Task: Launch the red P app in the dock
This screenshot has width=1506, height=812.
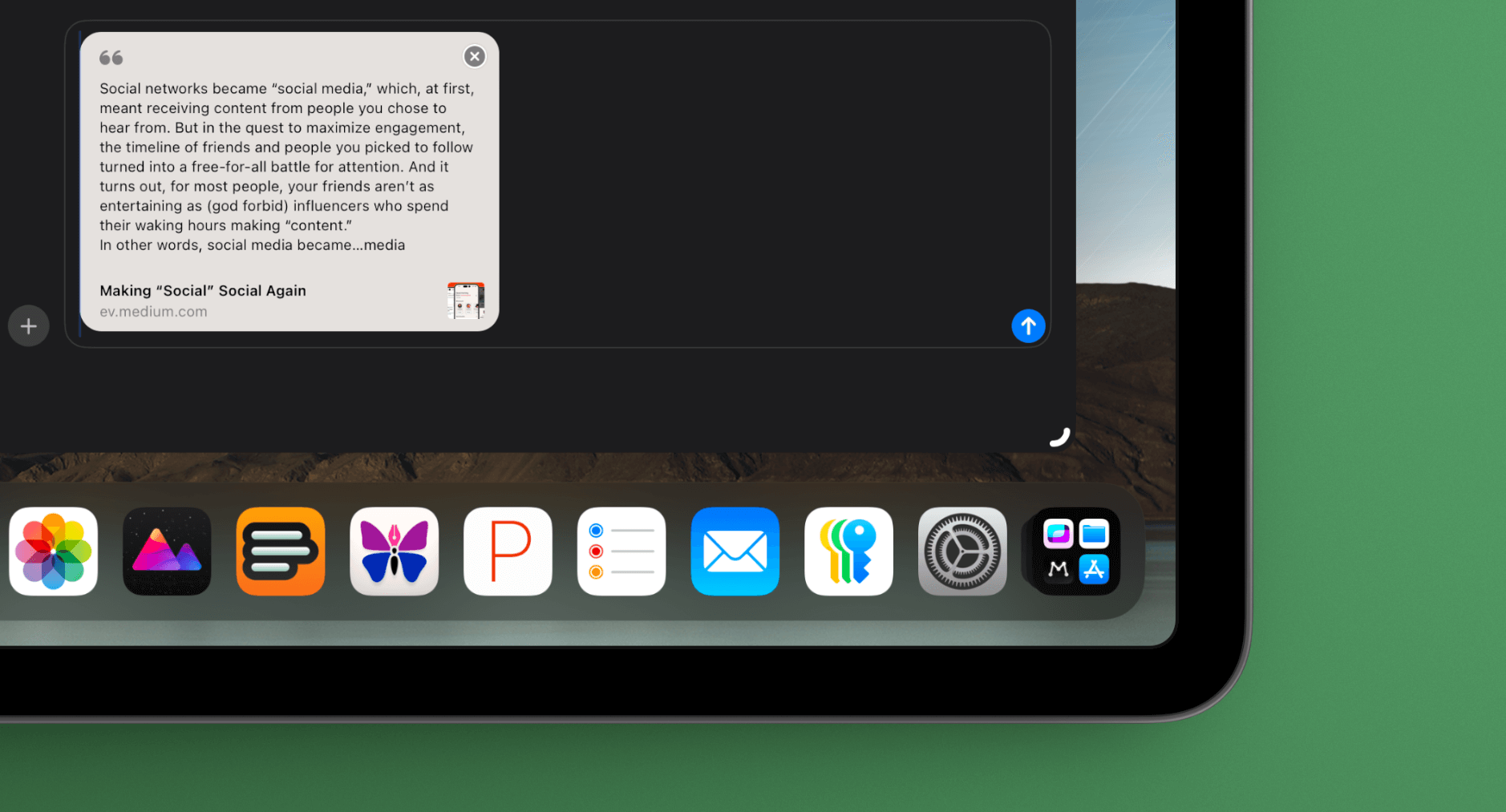Action: [x=508, y=551]
